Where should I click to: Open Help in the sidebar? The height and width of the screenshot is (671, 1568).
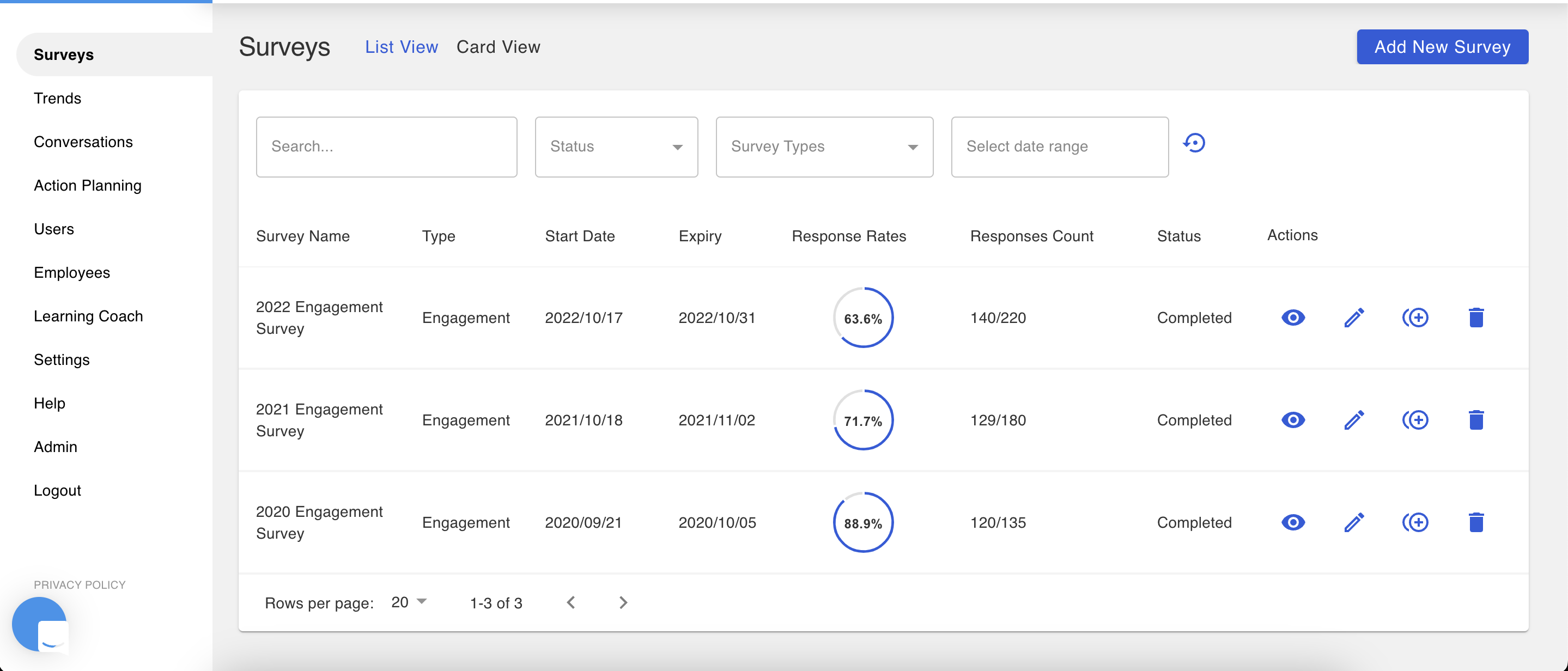pyautogui.click(x=49, y=404)
